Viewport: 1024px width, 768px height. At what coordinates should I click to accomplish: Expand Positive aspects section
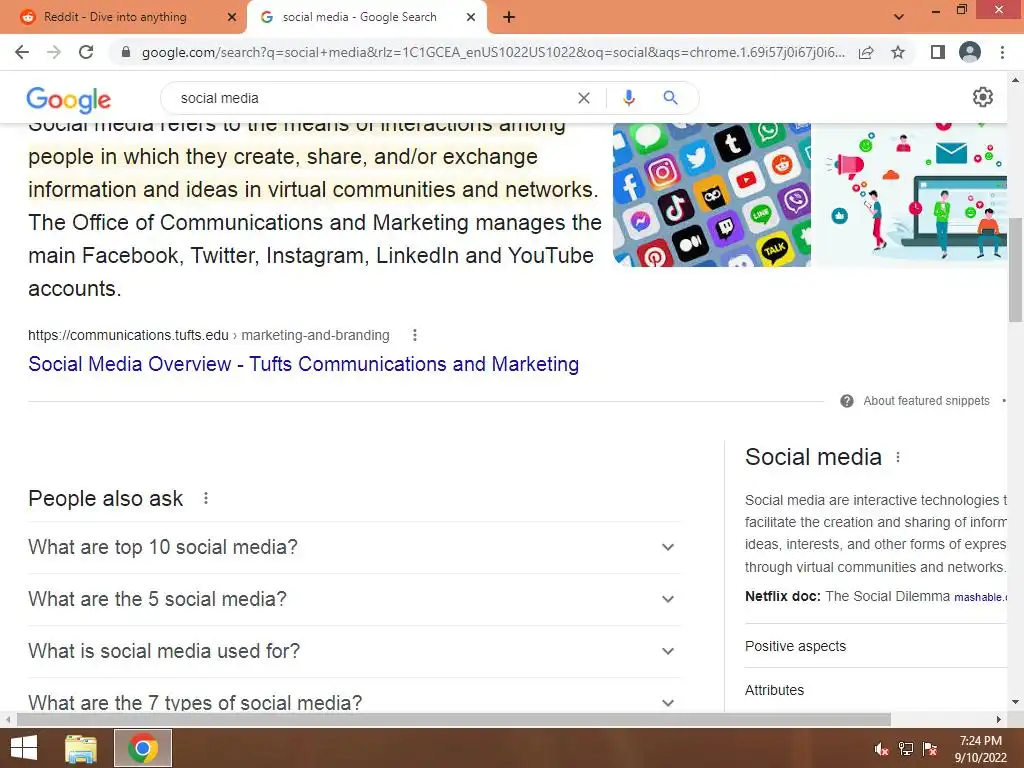click(x=876, y=646)
